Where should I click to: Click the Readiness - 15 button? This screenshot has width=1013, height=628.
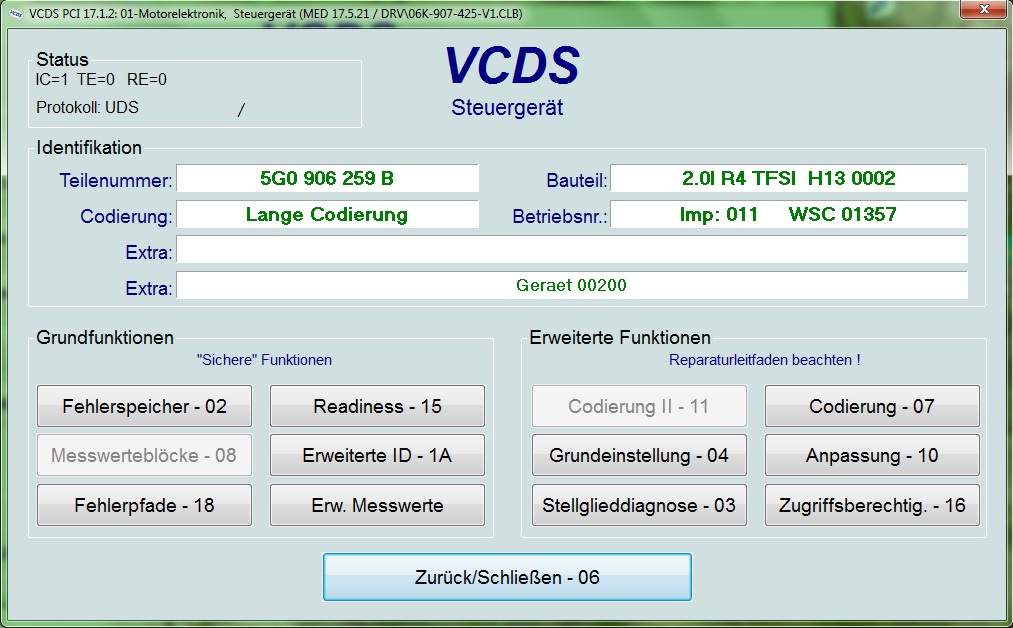[377, 407]
